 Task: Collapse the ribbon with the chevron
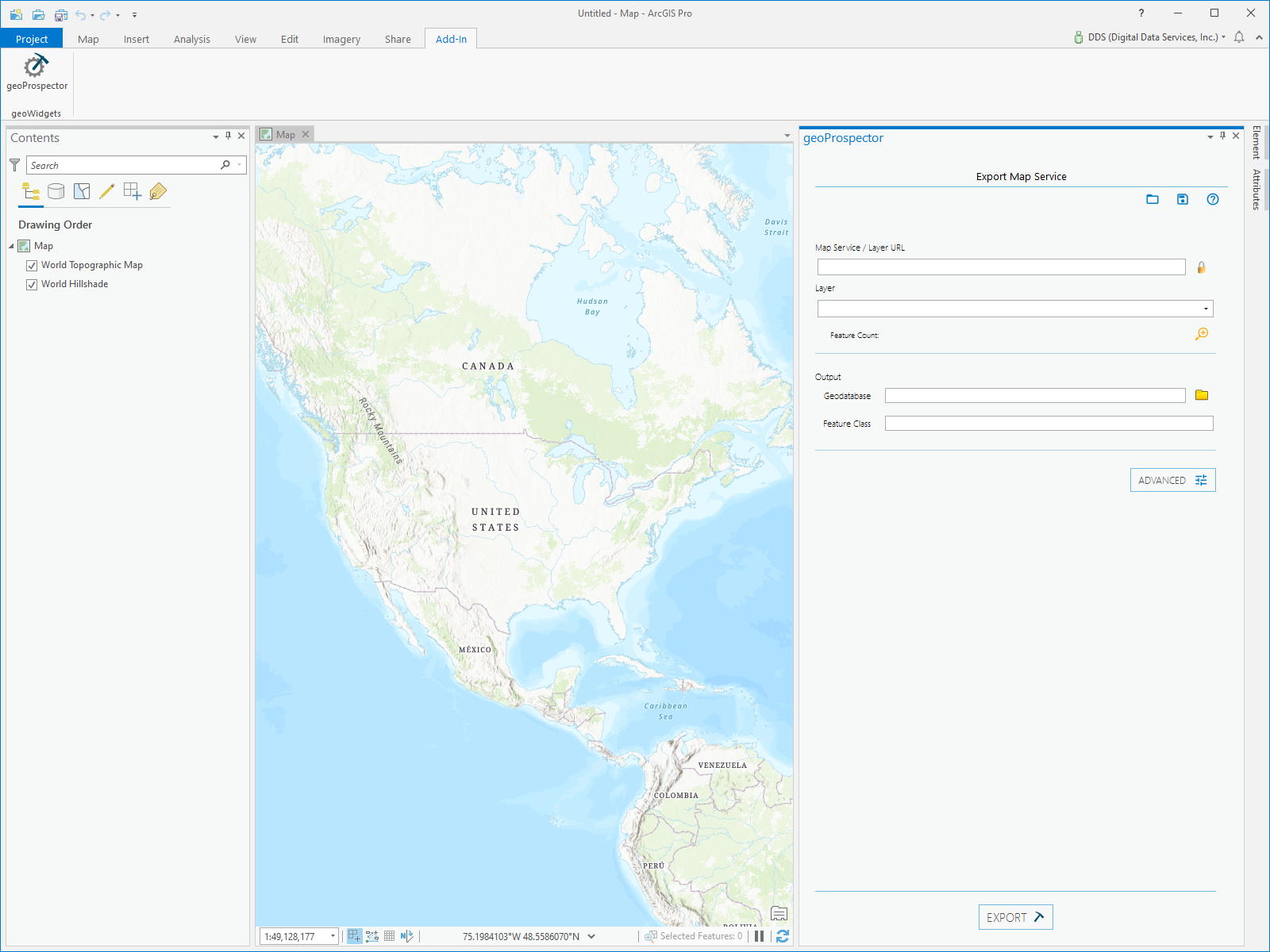tap(1259, 37)
